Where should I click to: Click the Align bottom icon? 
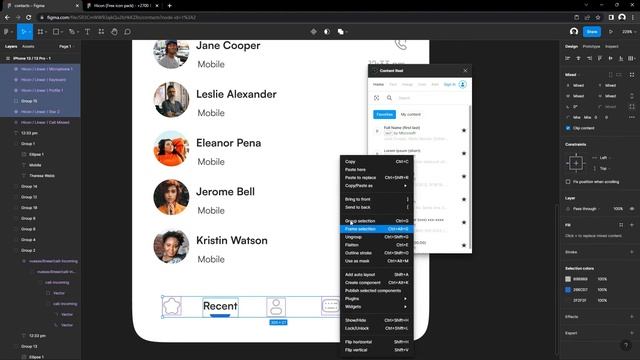pos(621,58)
